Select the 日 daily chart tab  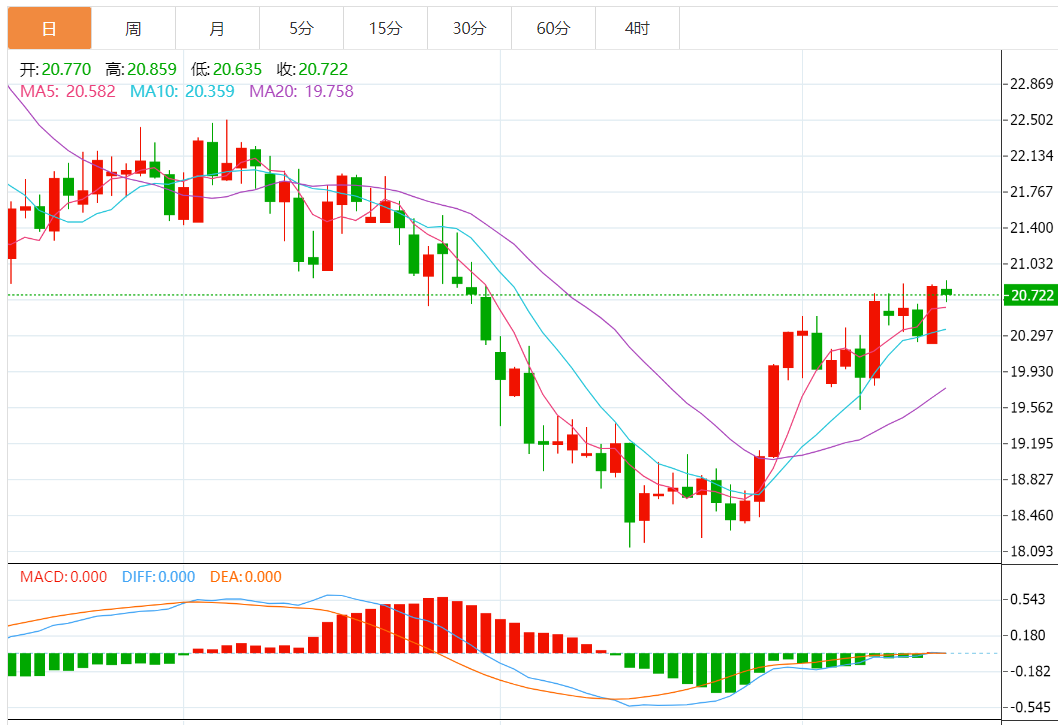49,28
